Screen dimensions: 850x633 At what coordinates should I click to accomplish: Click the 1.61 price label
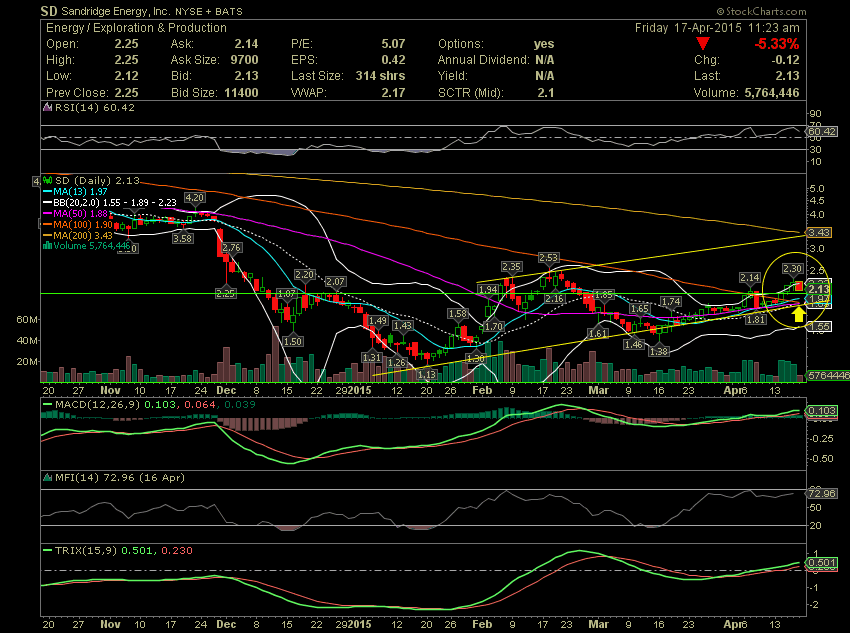point(597,334)
